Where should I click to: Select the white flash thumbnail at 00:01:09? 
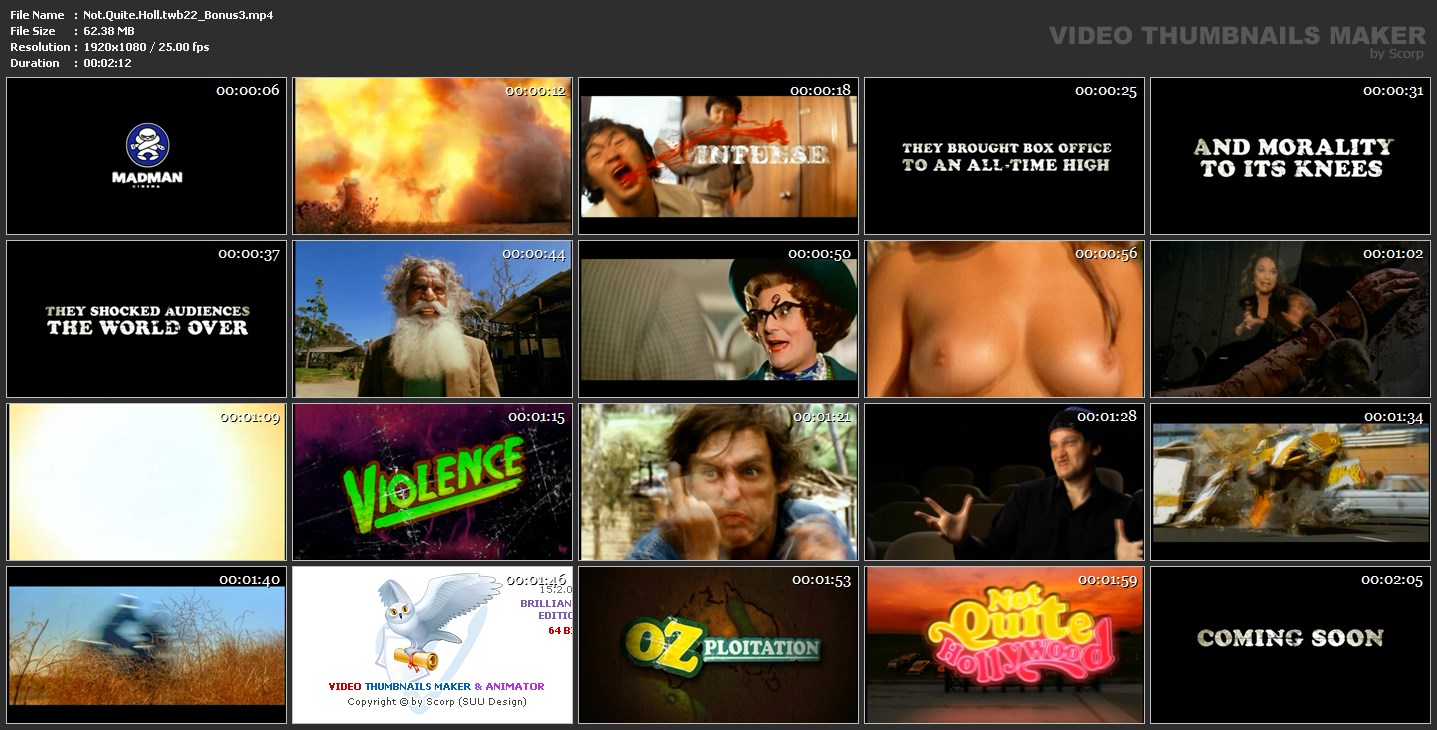coord(147,482)
